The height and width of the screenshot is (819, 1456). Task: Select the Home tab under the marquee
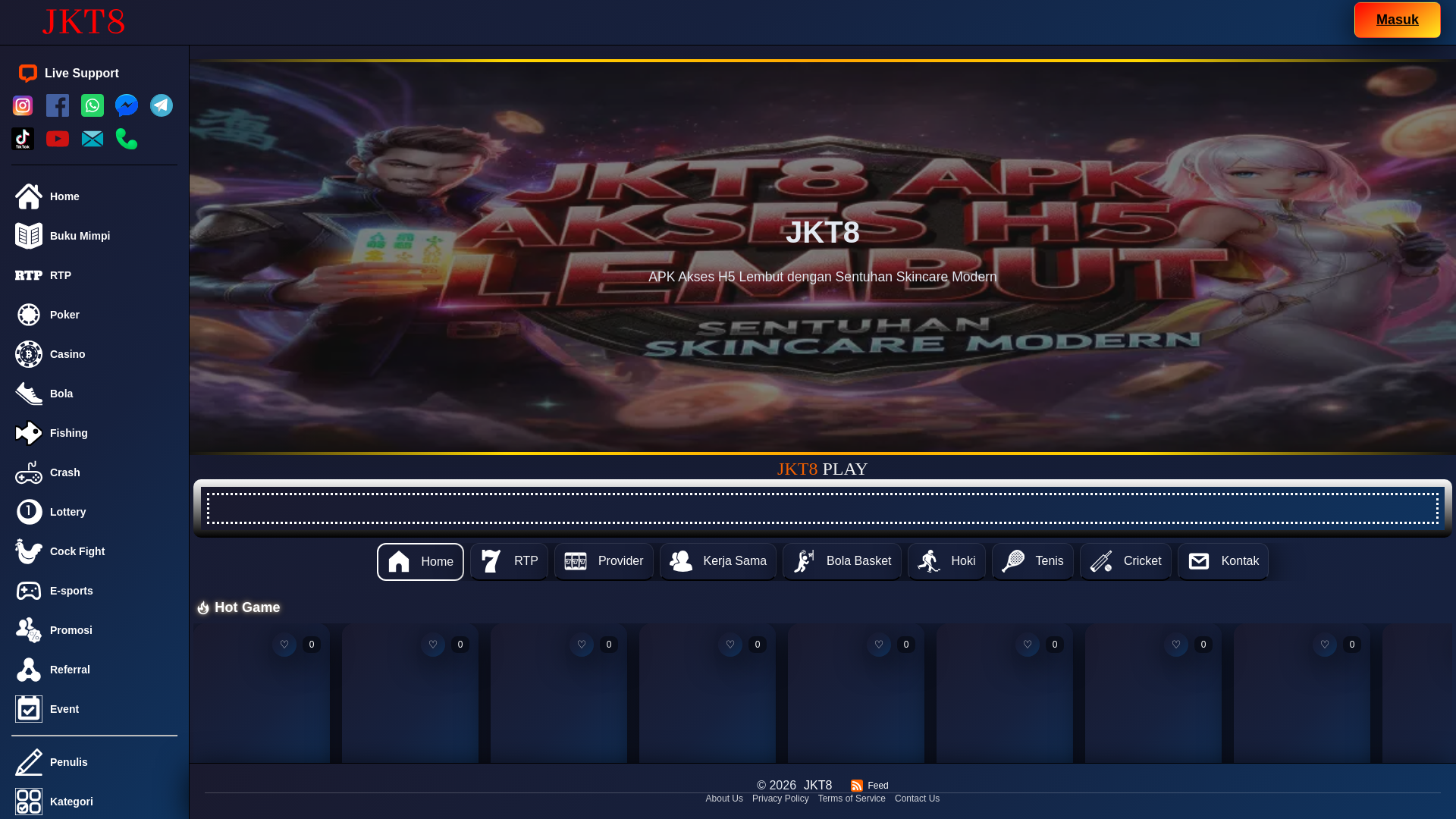tap(420, 562)
